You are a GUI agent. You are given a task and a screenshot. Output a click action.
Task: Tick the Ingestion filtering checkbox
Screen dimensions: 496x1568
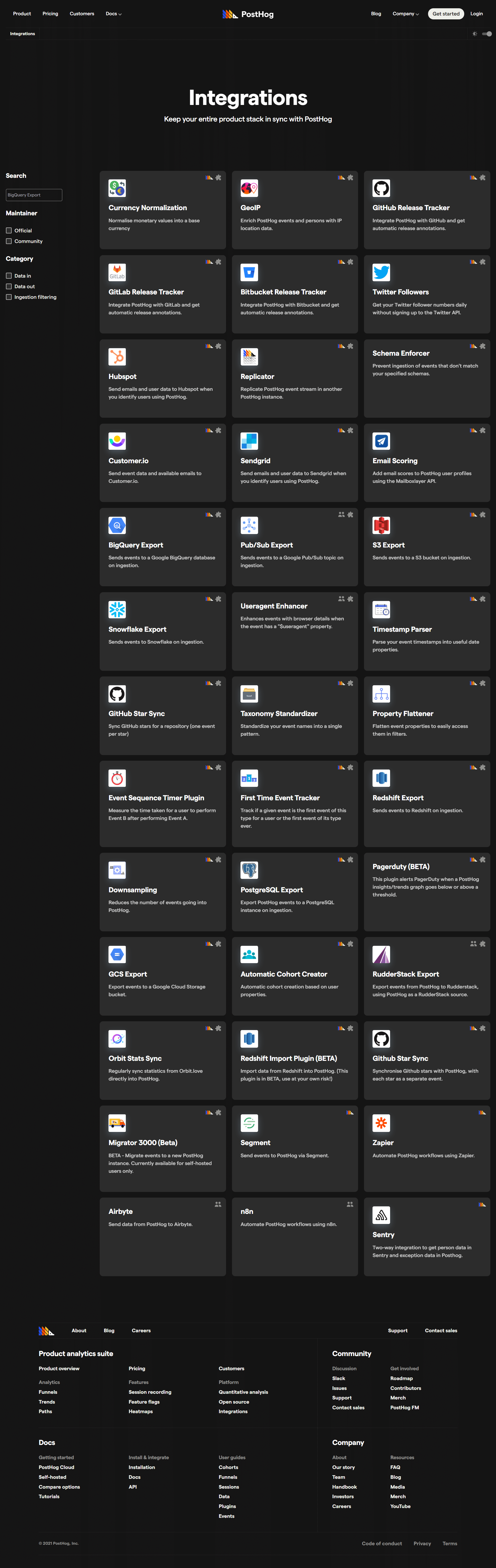9,297
